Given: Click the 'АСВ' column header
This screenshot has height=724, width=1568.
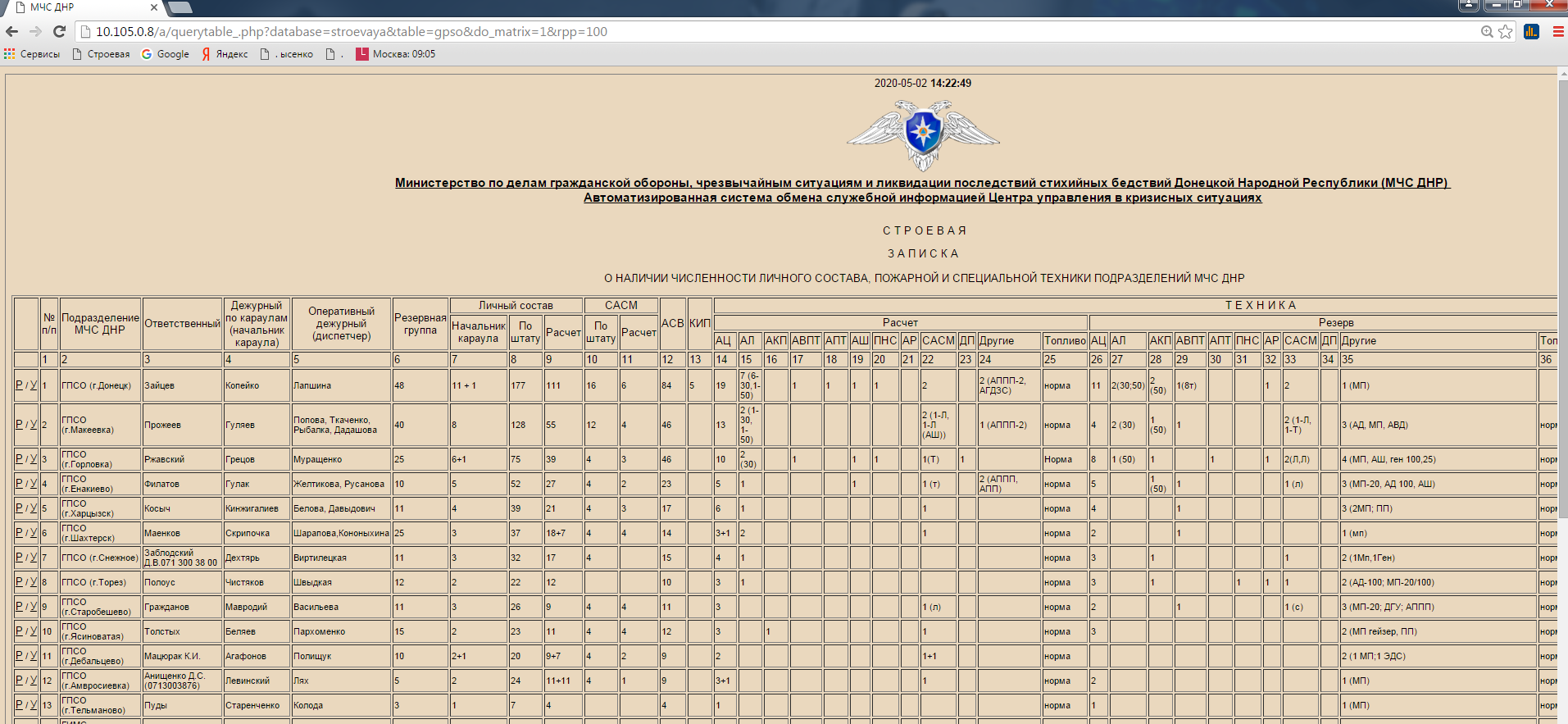Looking at the screenshot, I should 673,324.
